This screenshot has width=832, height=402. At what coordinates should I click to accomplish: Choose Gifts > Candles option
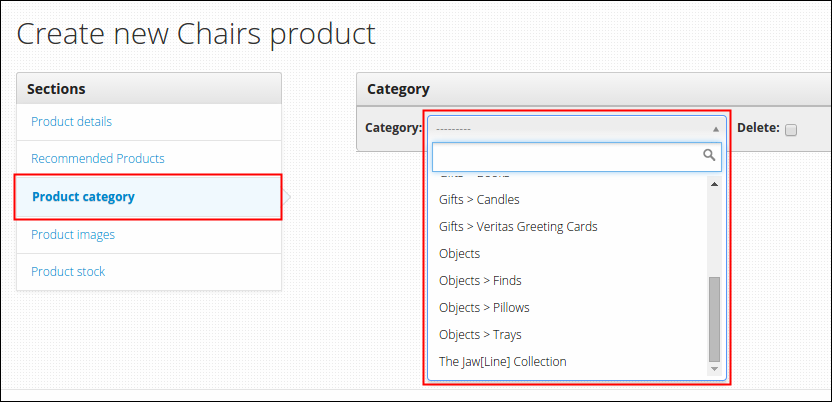click(x=569, y=199)
